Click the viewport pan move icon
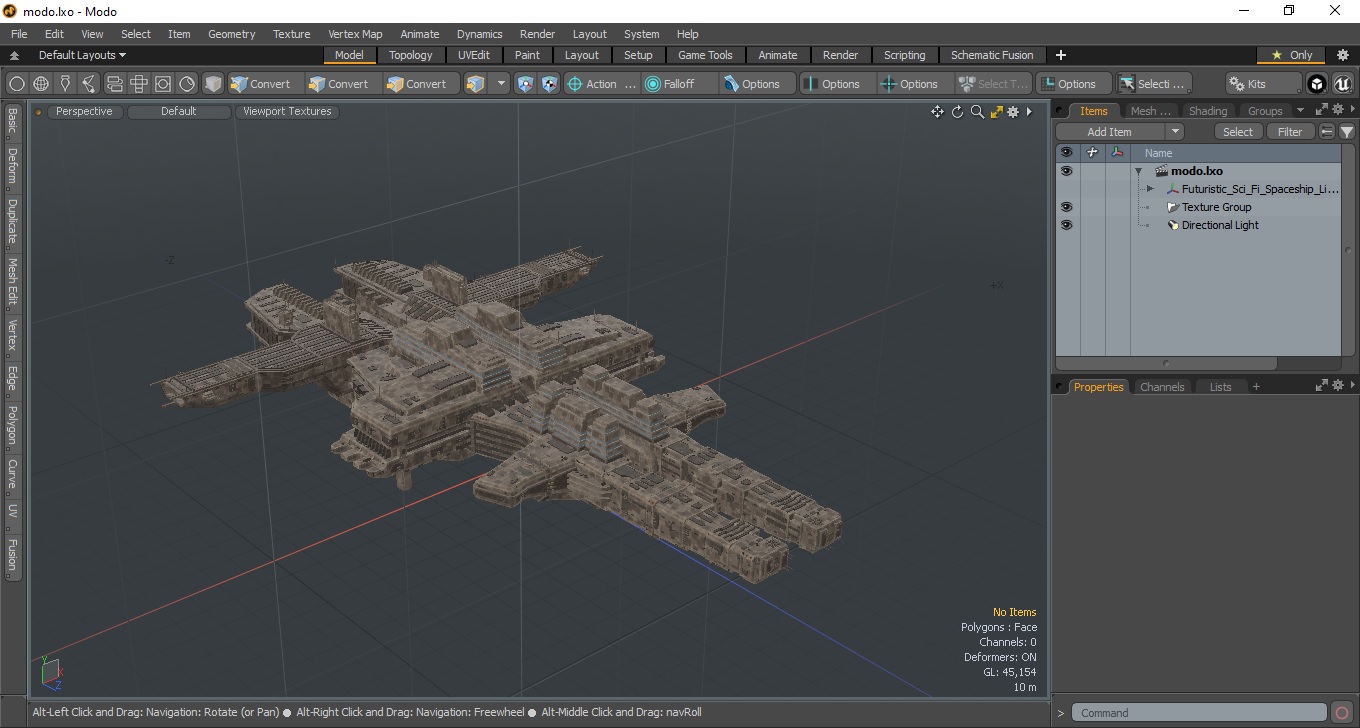 point(937,112)
